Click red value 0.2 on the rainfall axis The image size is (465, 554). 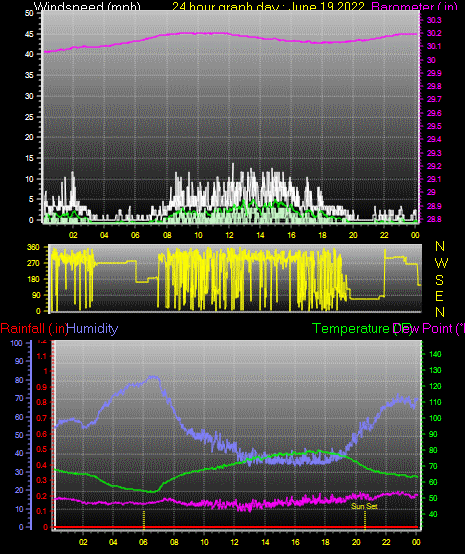[42, 496]
